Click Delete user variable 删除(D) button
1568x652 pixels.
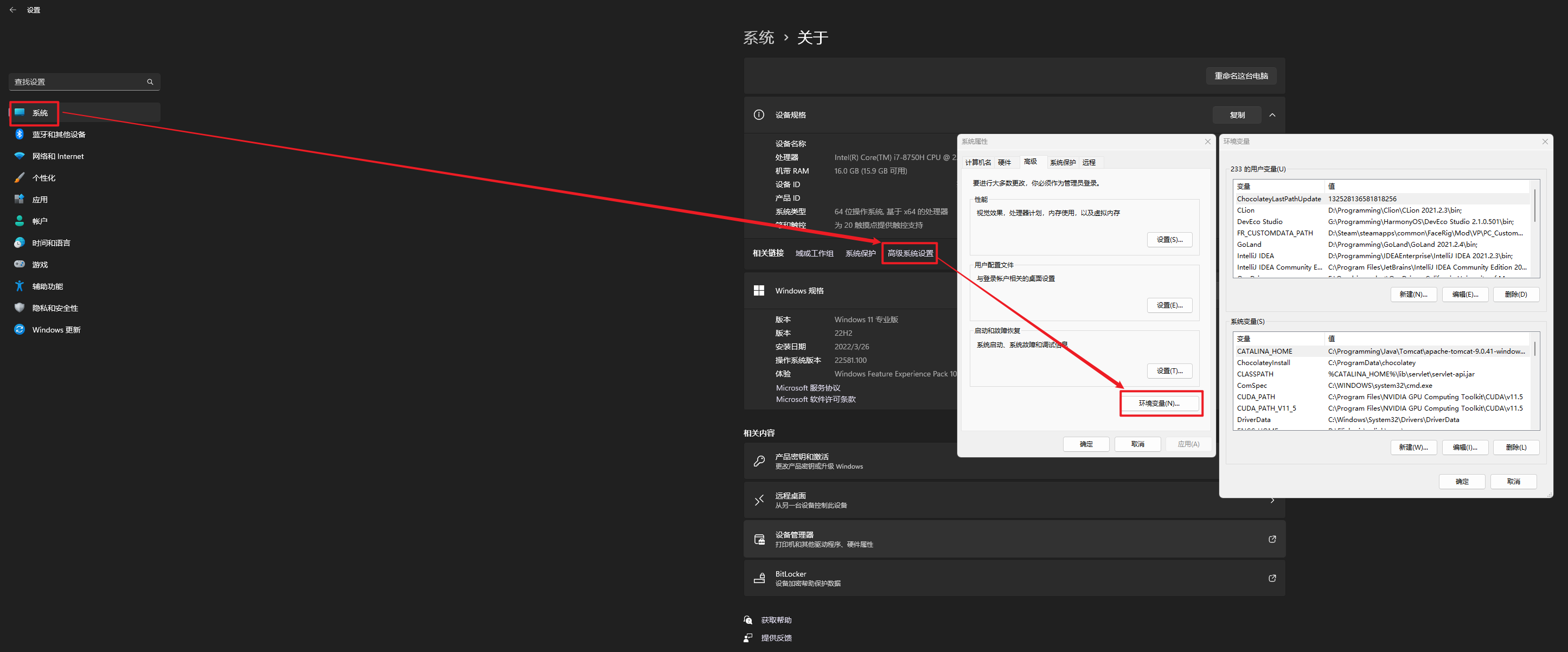[x=1515, y=295]
